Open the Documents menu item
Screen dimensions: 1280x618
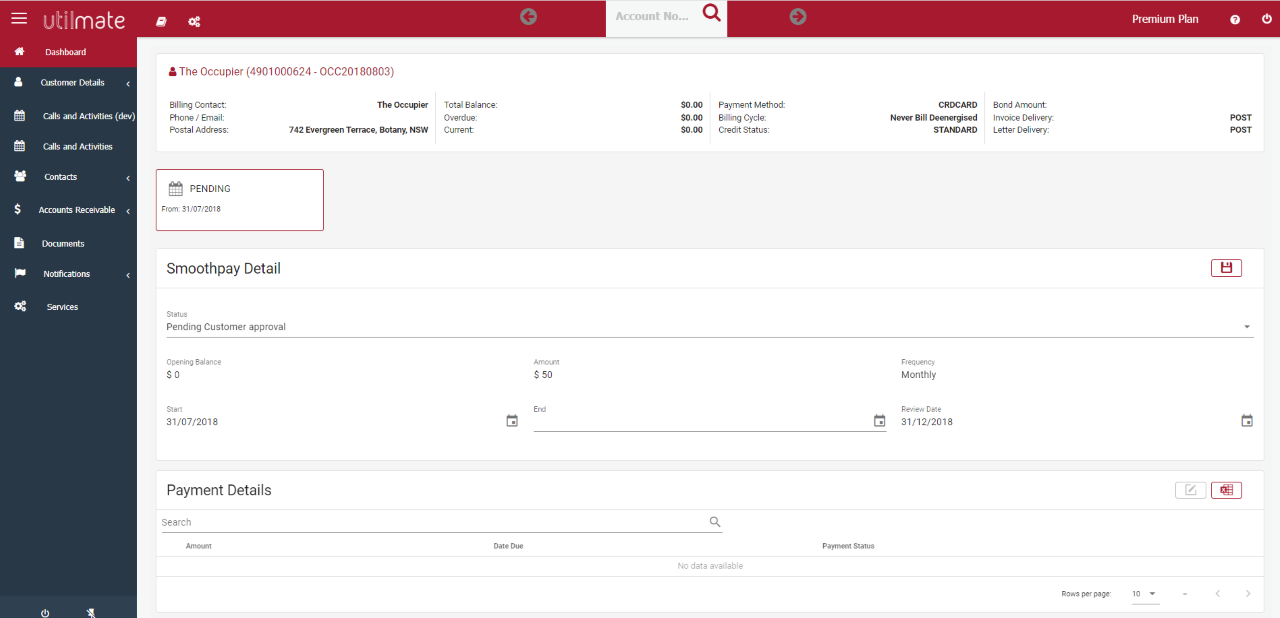pyautogui.click(x=63, y=244)
